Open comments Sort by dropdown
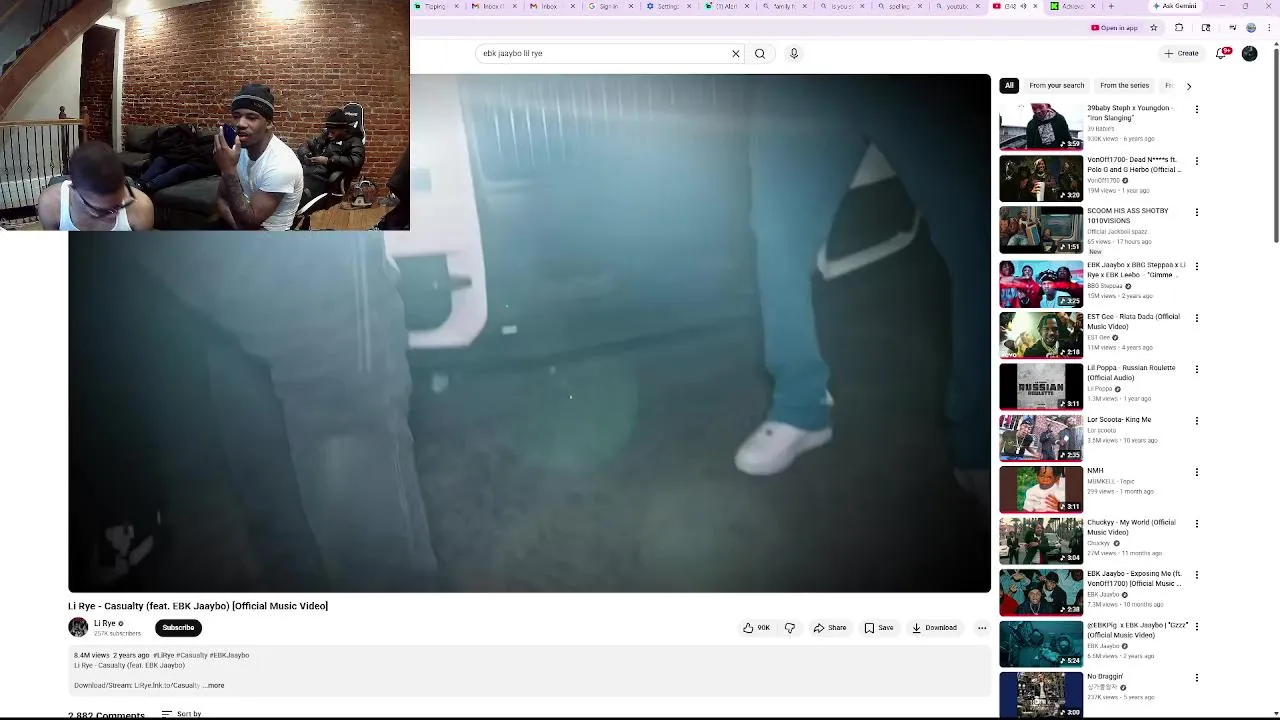This screenshot has width=1280, height=720. [x=182, y=714]
